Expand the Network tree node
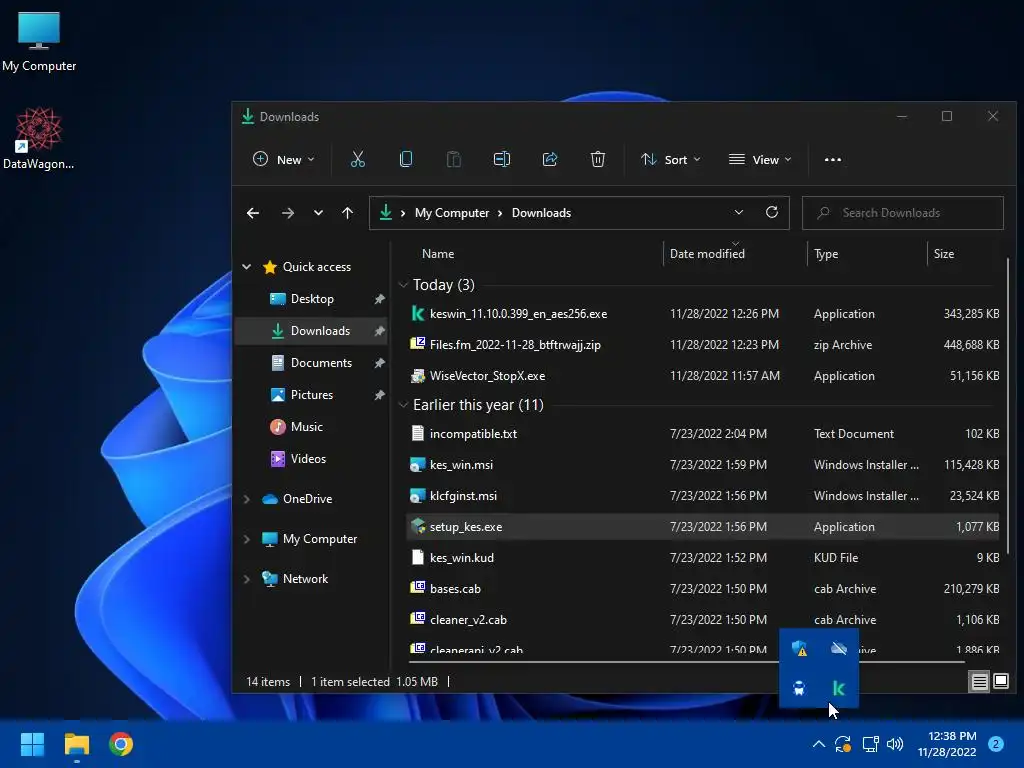This screenshot has height=768, width=1024. coord(247,579)
